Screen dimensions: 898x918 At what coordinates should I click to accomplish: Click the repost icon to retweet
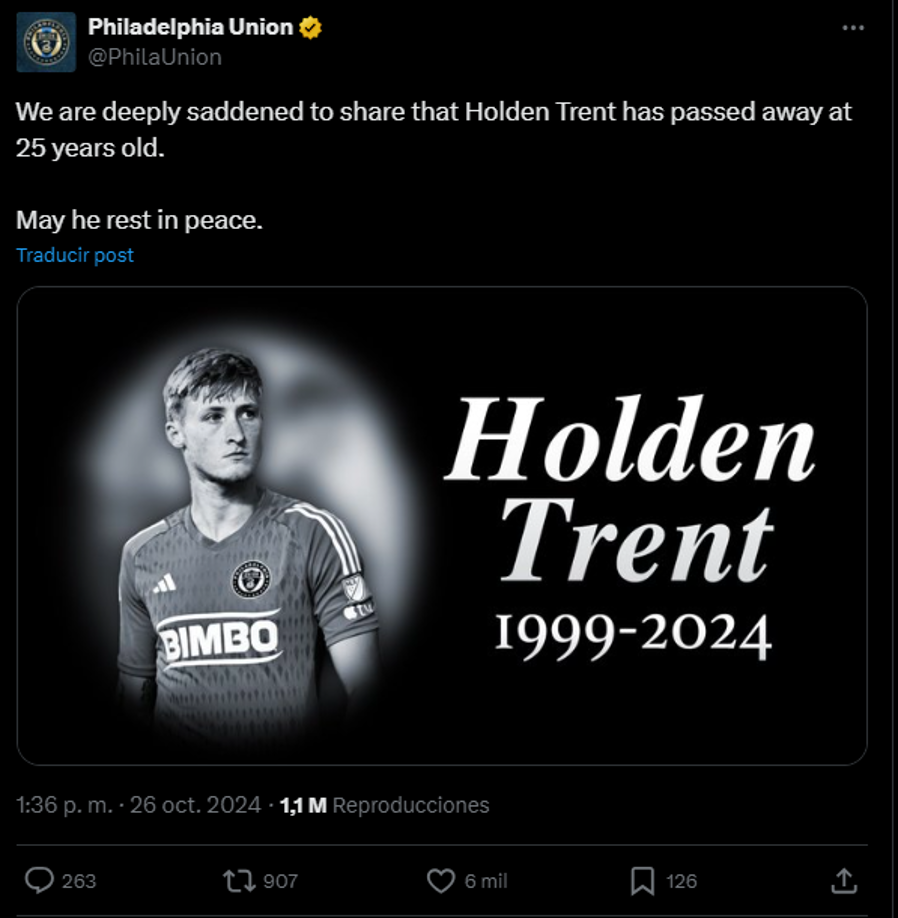tap(237, 881)
